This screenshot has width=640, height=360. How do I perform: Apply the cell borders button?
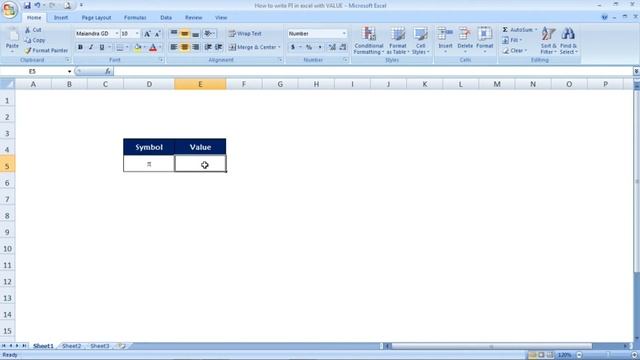click(120, 48)
